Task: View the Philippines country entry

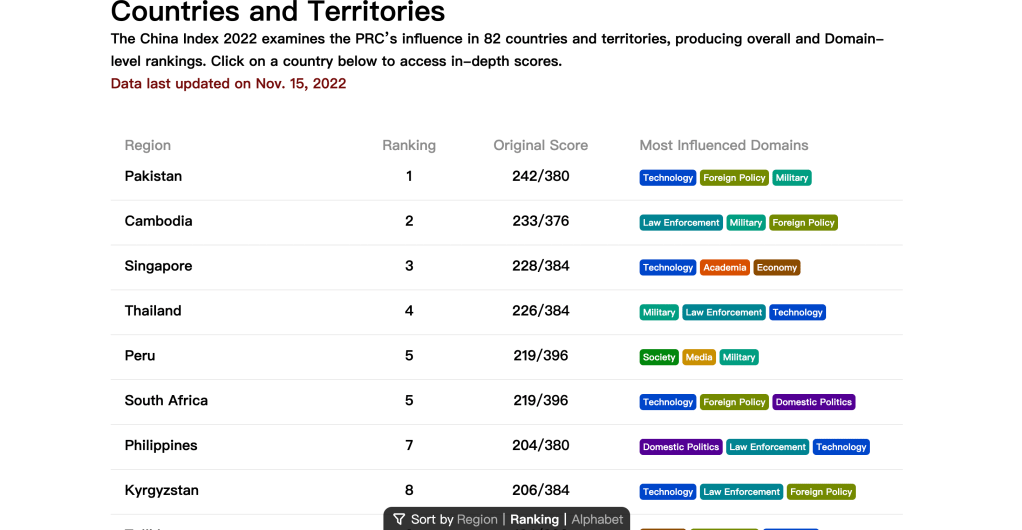Action: (x=161, y=445)
